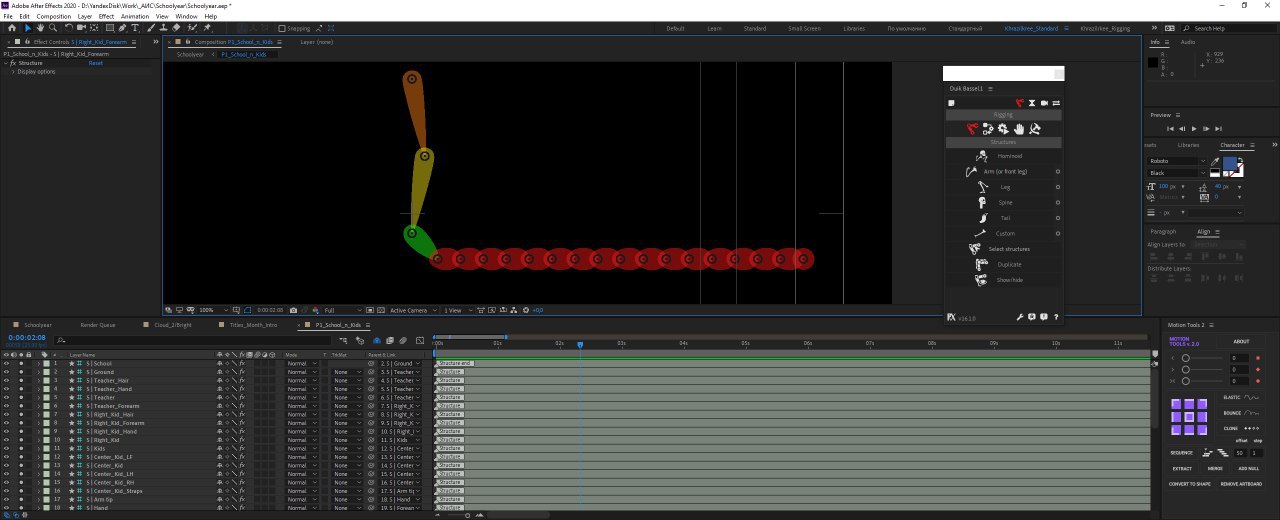This screenshot has height=520, width=1280.
Task: Click ADD NULL in Motion Tools
Action: click(1248, 468)
